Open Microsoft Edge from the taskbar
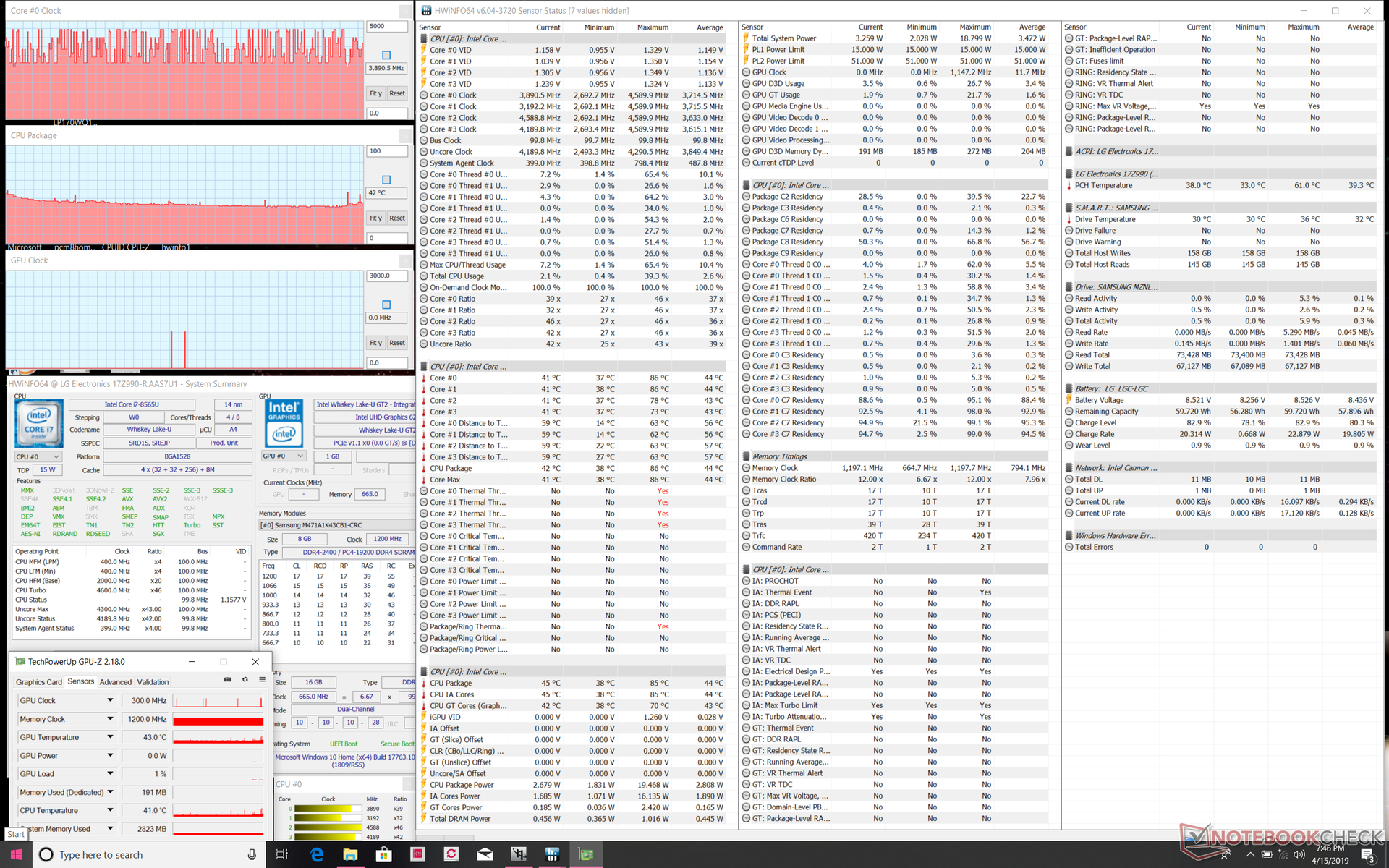The width and height of the screenshot is (1389, 868). tap(317, 854)
